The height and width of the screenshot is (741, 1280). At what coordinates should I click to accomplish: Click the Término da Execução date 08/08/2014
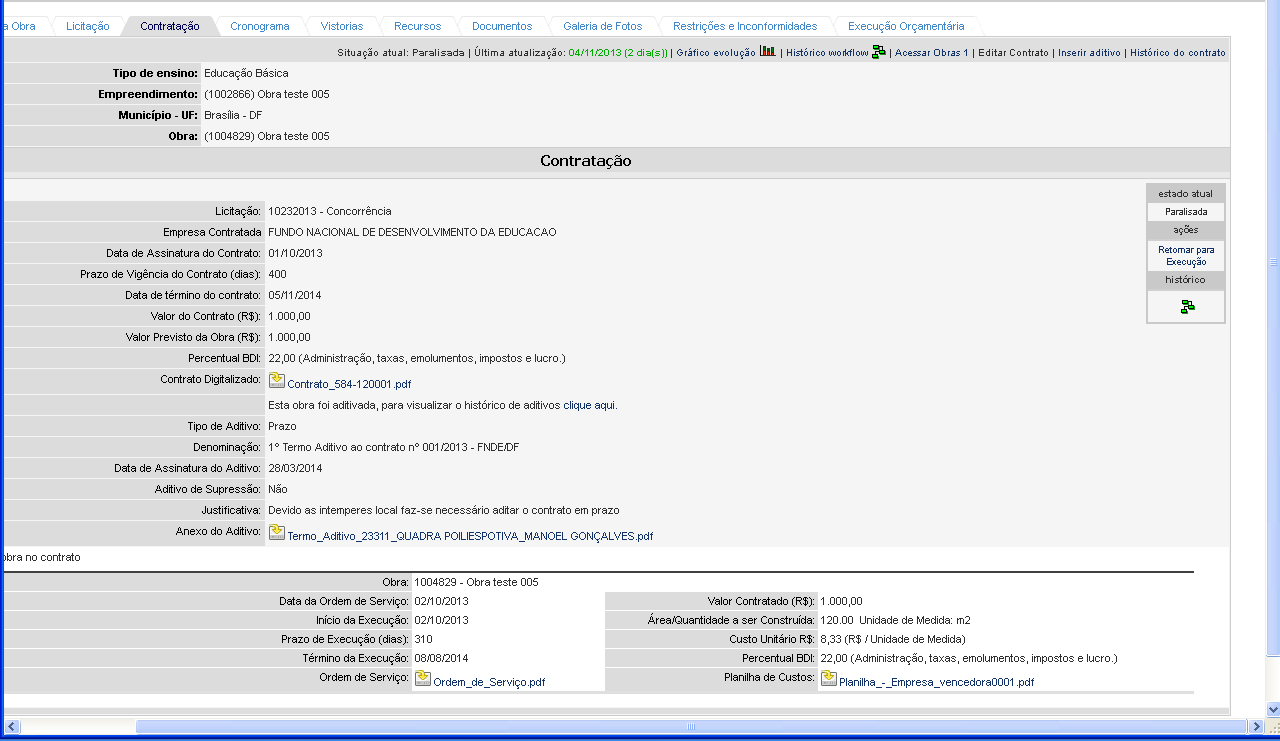[x=441, y=659]
